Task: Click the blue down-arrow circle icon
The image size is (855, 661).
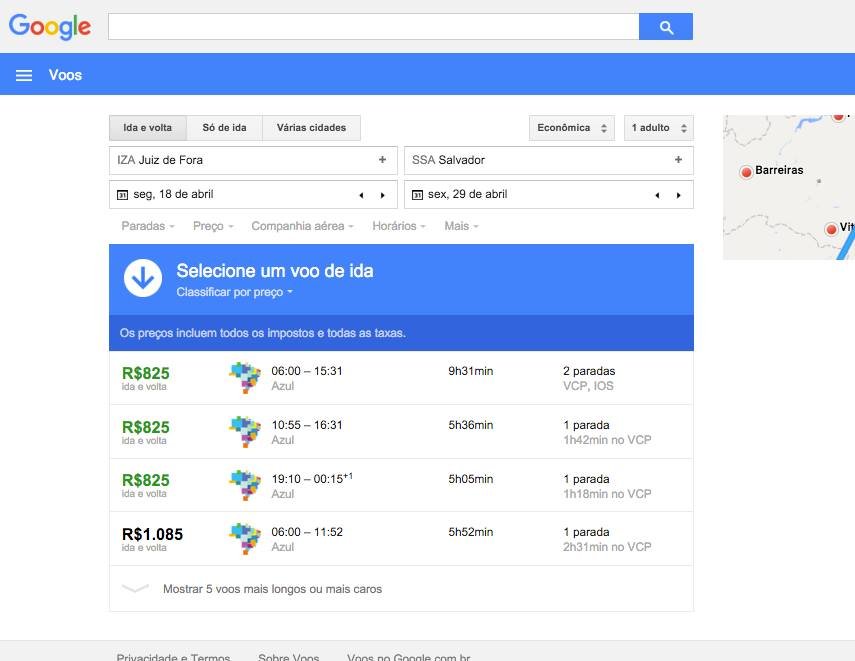Action: pos(143,279)
